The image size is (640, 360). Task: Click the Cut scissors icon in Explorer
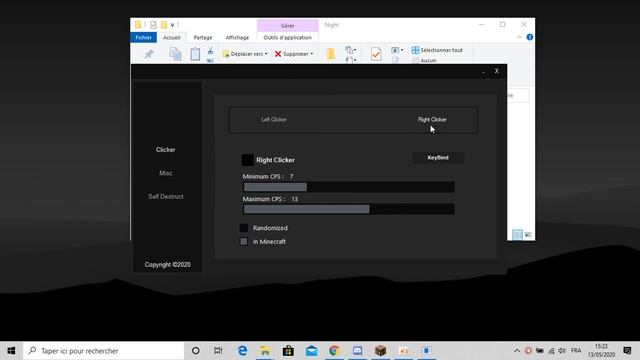point(210,51)
